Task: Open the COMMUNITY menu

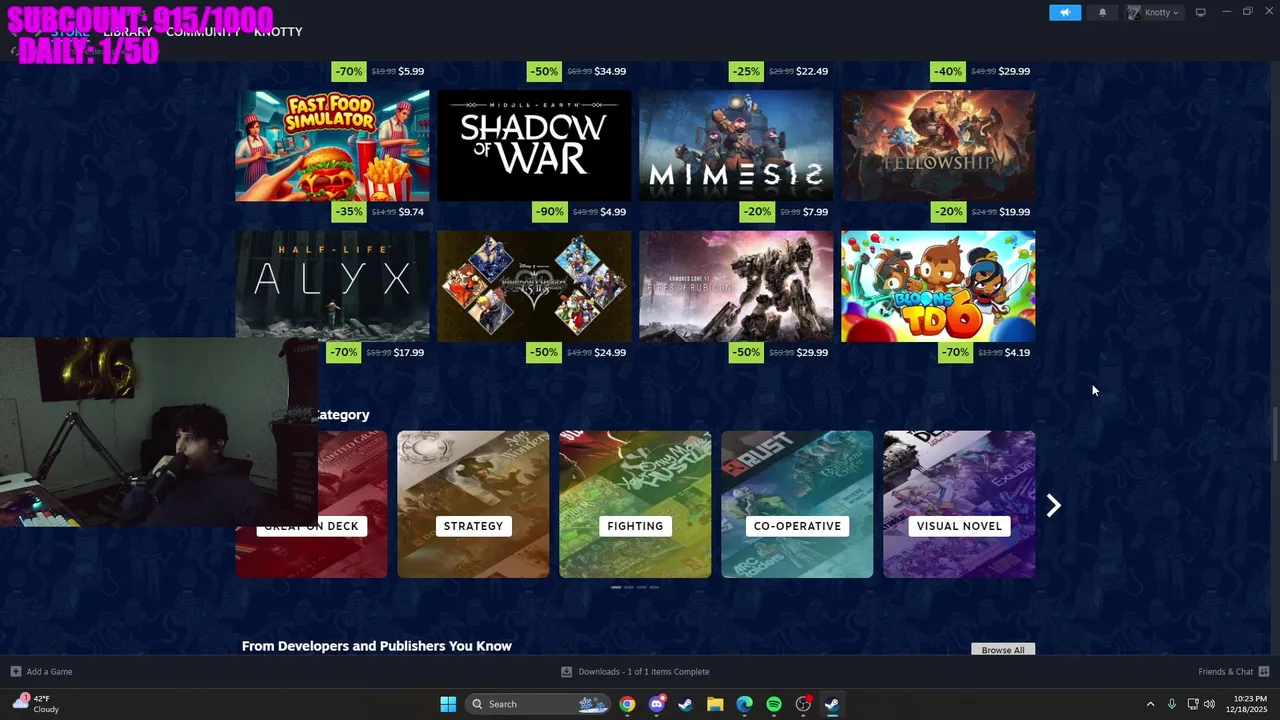Action: [x=203, y=32]
